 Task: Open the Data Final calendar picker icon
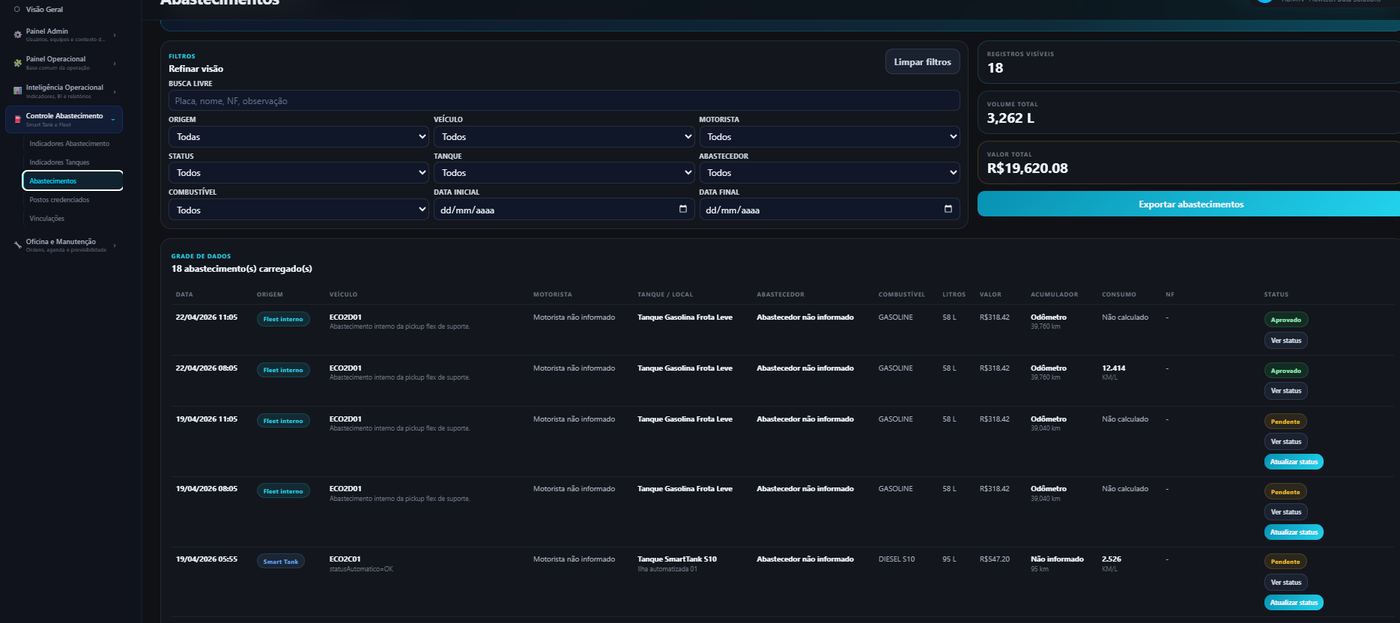[x=948, y=209]
